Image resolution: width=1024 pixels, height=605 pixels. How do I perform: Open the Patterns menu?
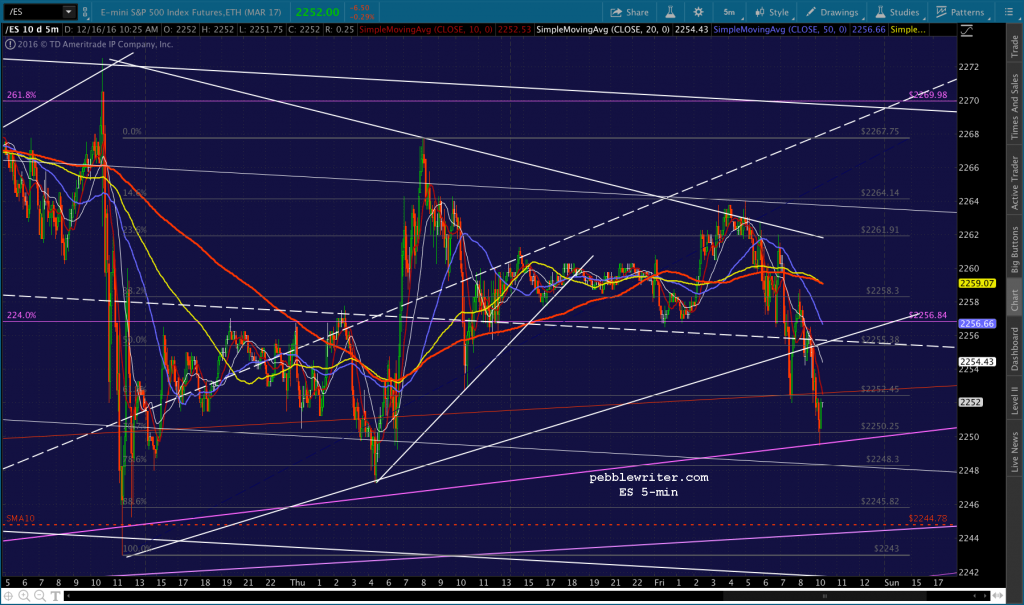pos(960,12)
